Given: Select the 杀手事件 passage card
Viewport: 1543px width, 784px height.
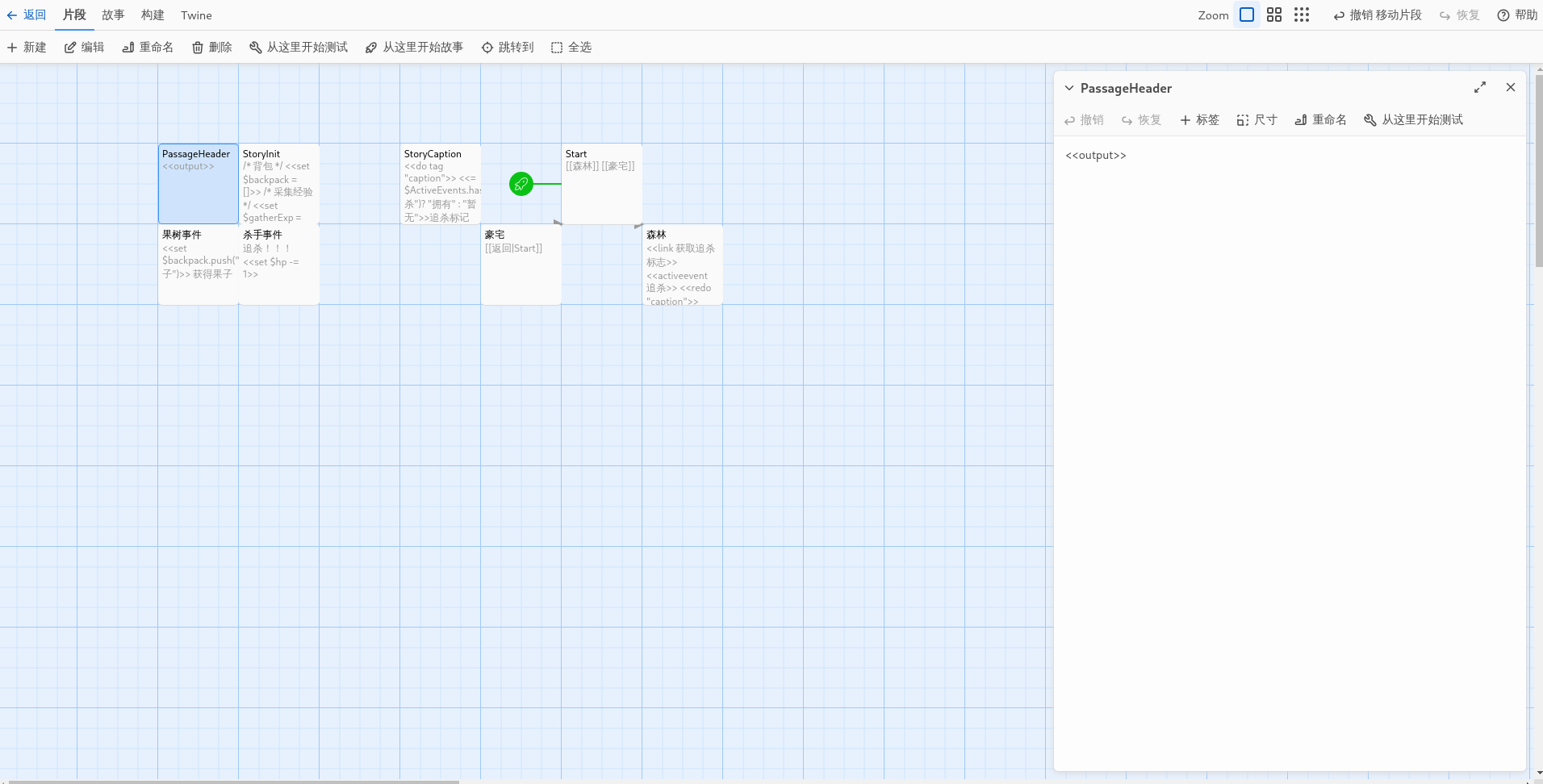Looking at the screenshot, I should pos(279,265).
